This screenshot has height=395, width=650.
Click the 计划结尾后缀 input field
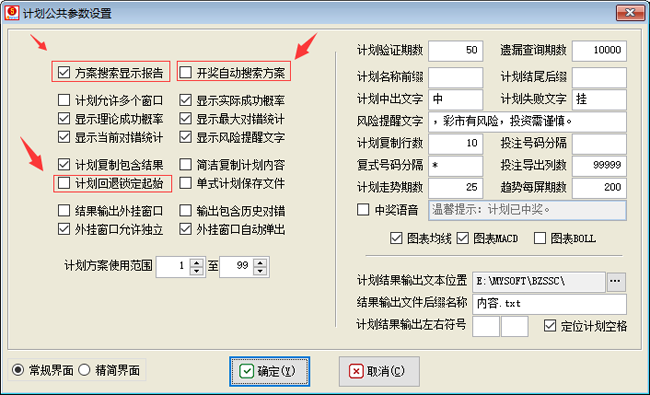pos(599,77)
